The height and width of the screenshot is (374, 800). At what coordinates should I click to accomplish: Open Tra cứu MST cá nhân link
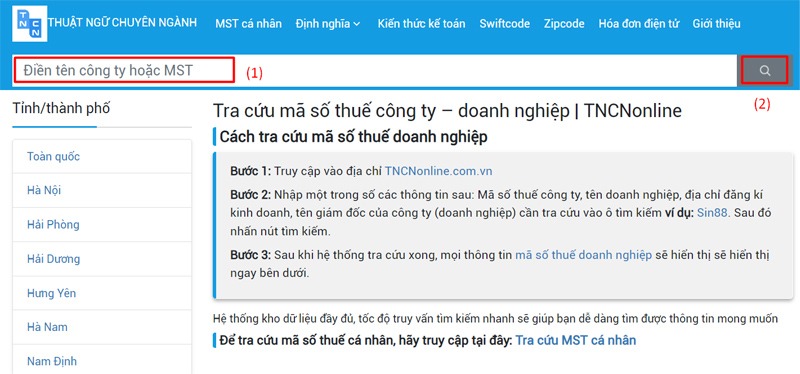(x=576, y=340)
